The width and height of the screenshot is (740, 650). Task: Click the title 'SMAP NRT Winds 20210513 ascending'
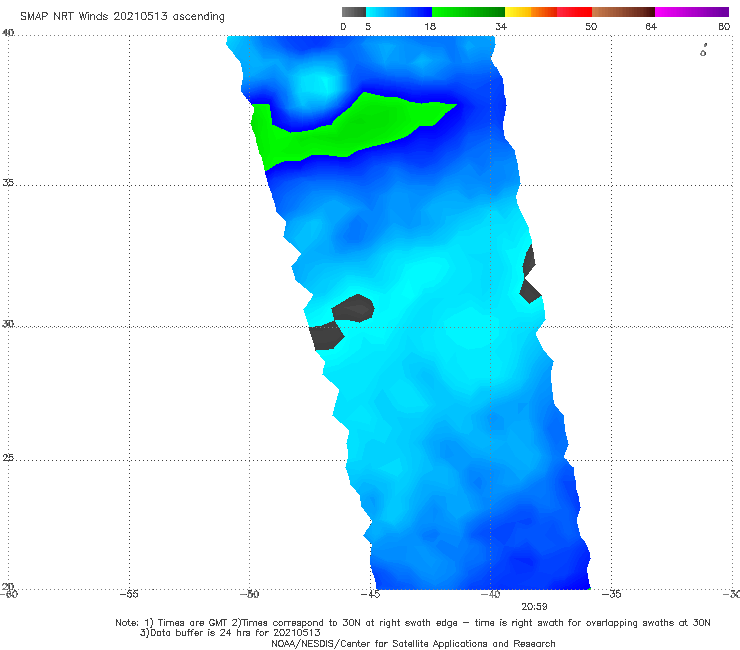tap(122, 16)
